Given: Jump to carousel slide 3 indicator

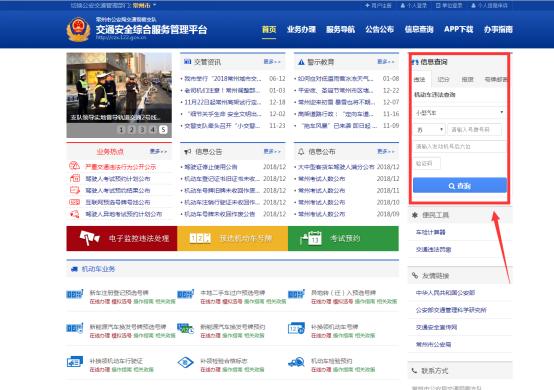Looking at the screenshot, I should pos(142,130).
